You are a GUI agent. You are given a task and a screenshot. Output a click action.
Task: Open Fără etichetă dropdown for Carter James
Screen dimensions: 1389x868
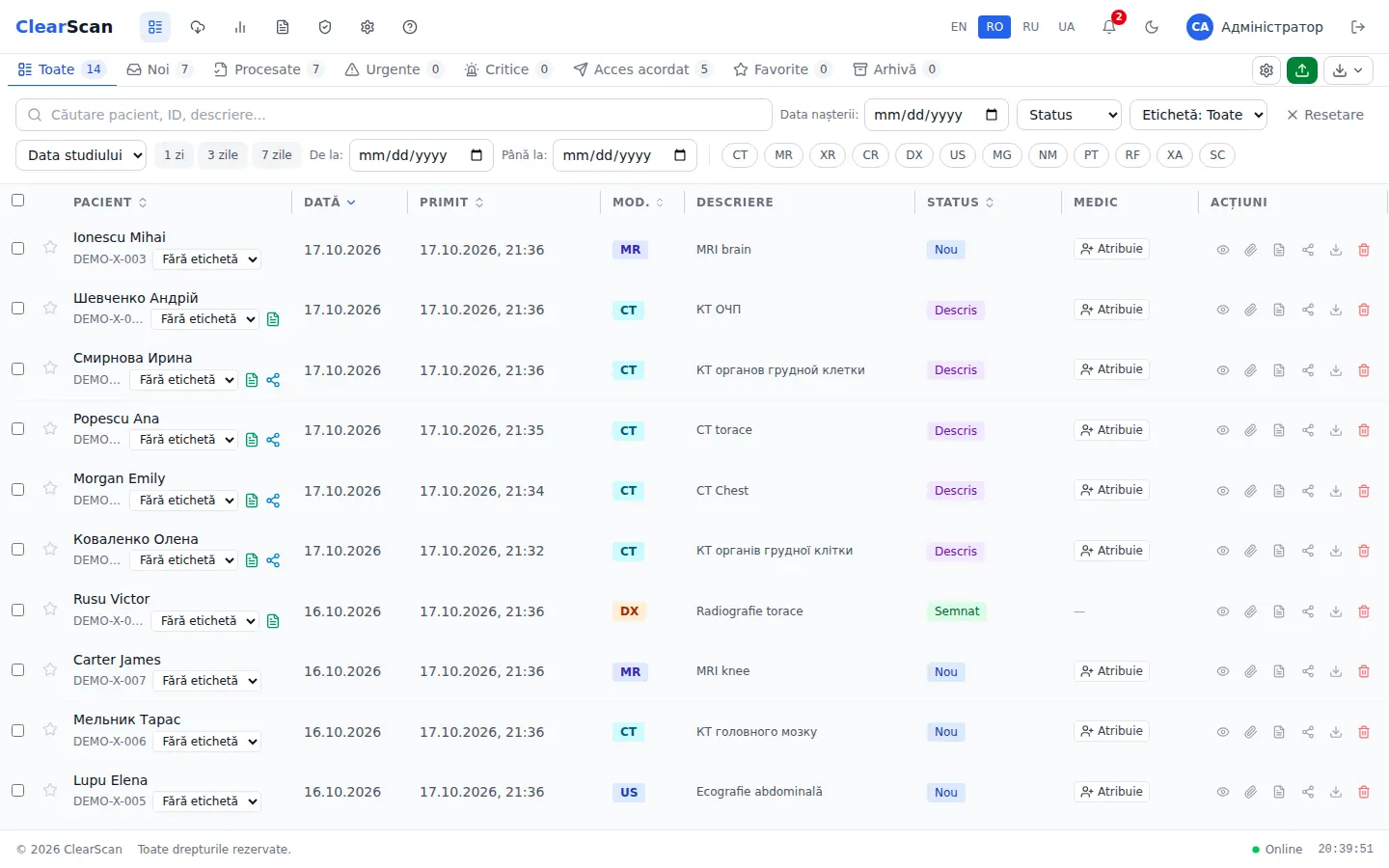[x=207, y=681]
